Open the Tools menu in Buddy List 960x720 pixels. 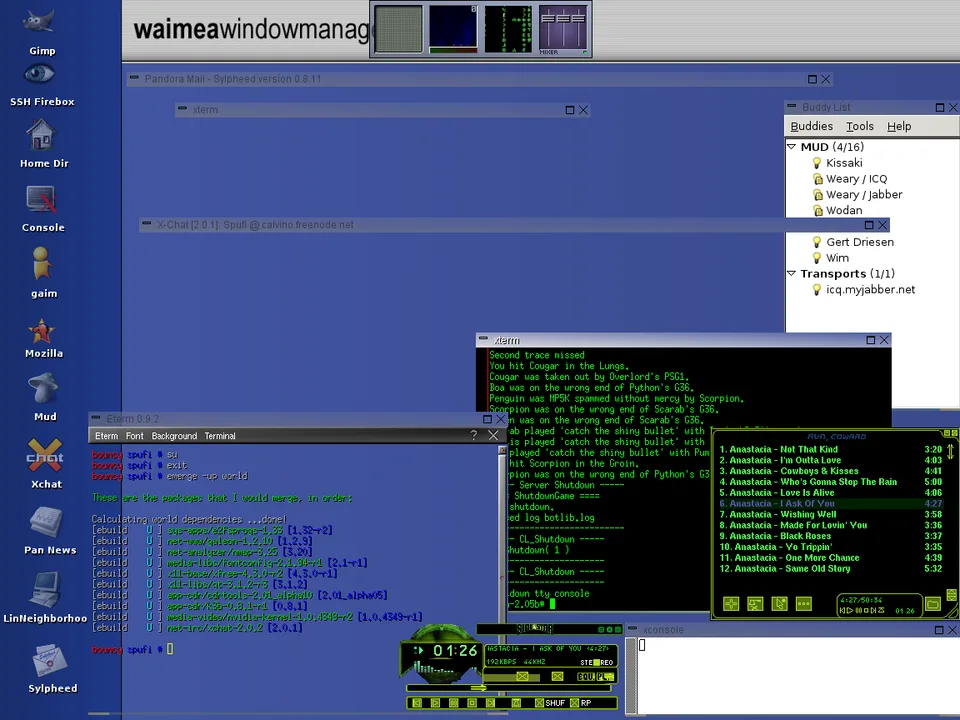[x=860, y=126]
